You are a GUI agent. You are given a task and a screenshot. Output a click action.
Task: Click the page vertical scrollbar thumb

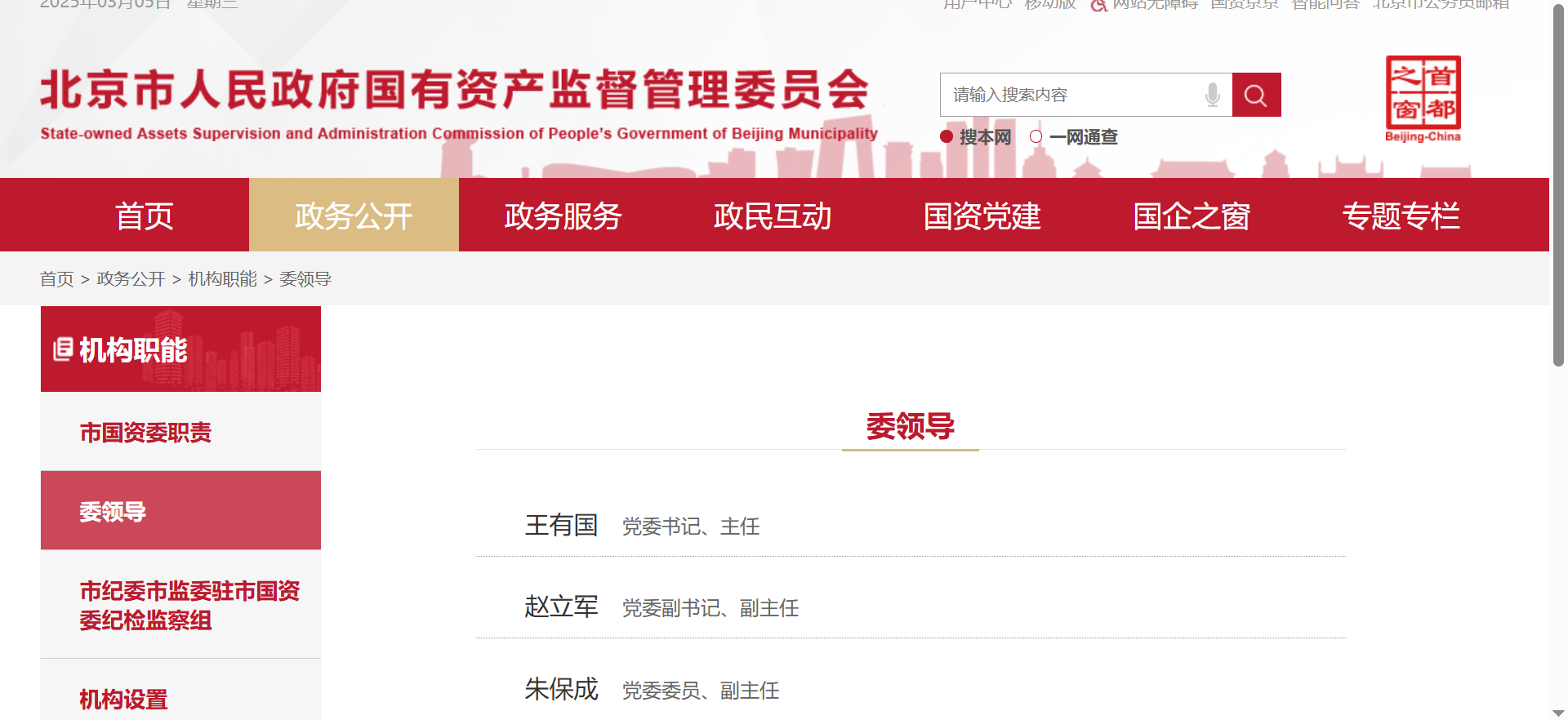coord(1558,184)
